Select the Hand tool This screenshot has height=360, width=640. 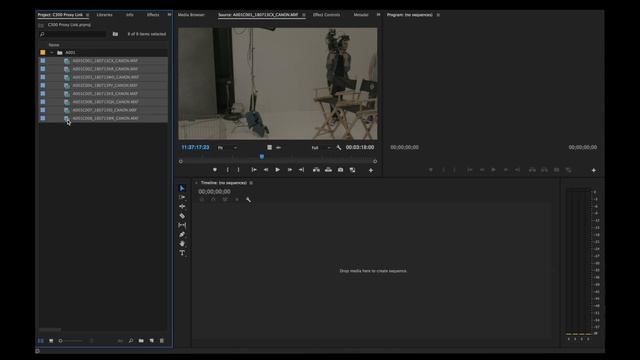coord(182,244)
